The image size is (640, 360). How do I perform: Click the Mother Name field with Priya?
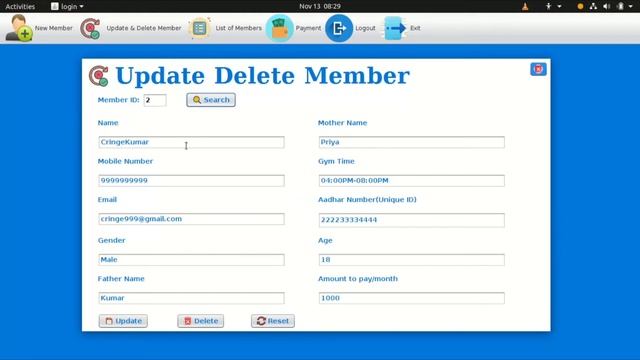(411, 142)
